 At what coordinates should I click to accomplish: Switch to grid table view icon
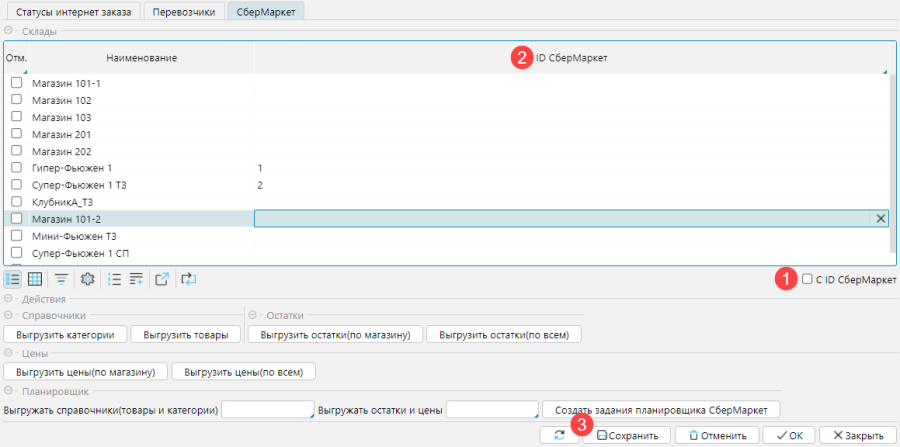35,279
